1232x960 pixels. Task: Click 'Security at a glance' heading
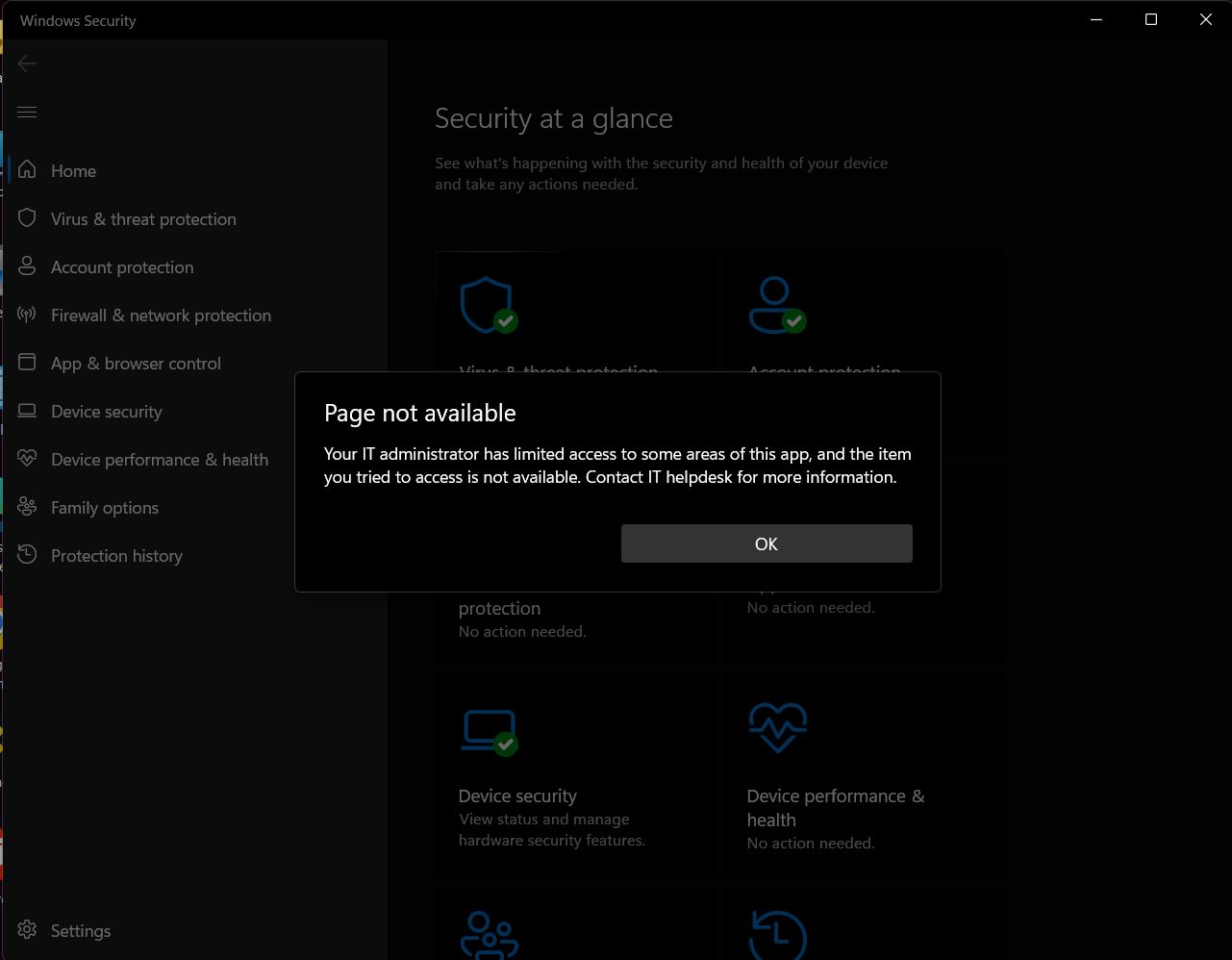coord(554,118)
